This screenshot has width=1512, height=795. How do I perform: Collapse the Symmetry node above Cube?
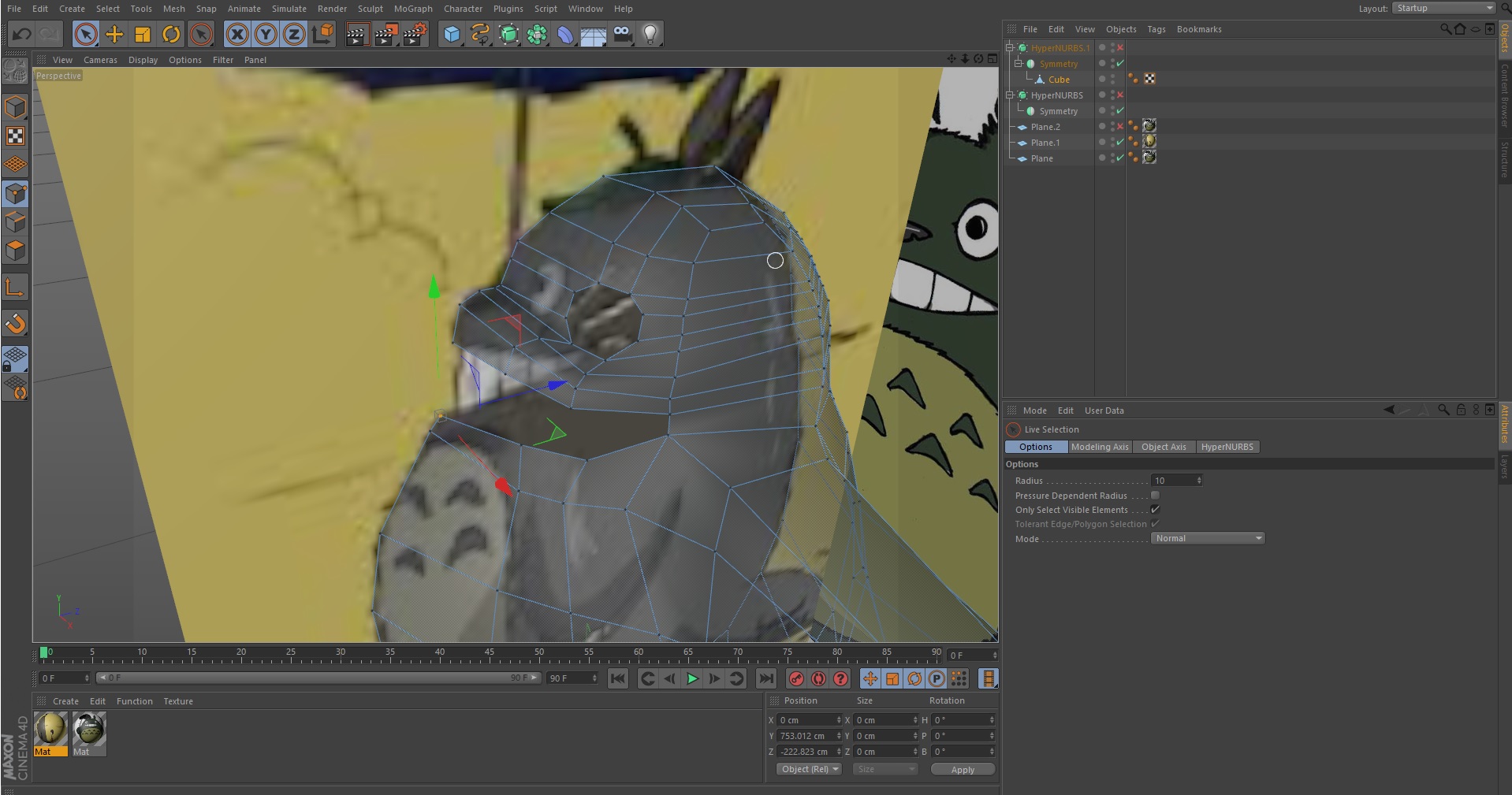click(1019, 63)
